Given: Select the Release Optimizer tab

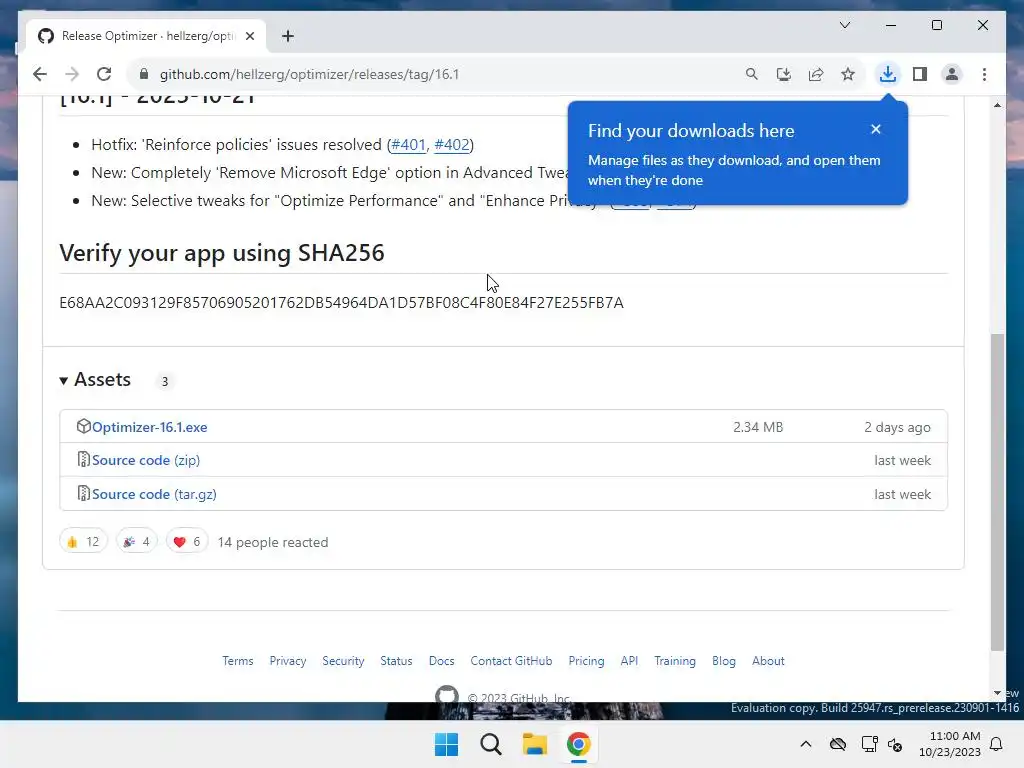Looking at the screenshot, I should click(147, 37).
